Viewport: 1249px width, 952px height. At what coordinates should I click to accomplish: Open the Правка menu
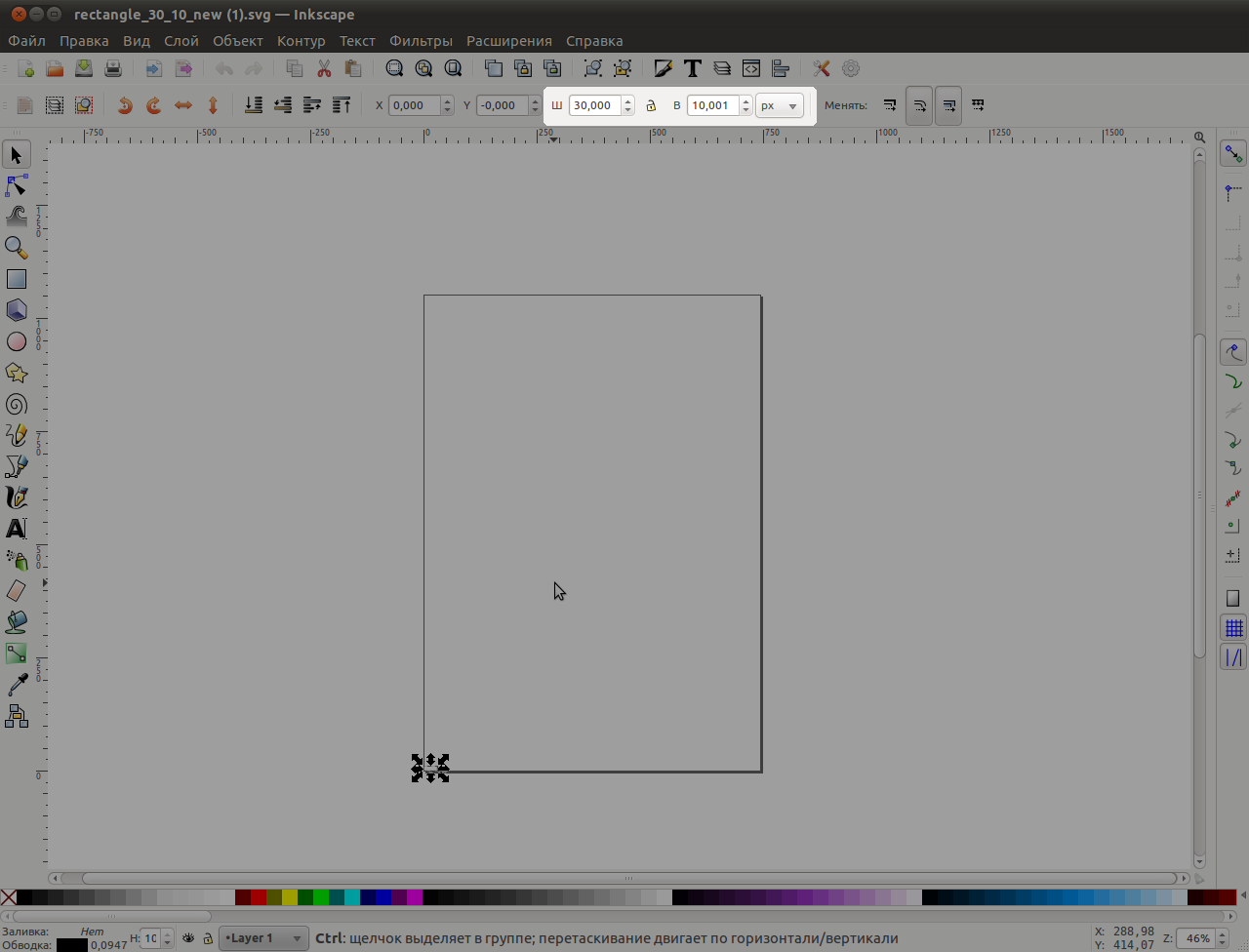[x=84, y=41]
